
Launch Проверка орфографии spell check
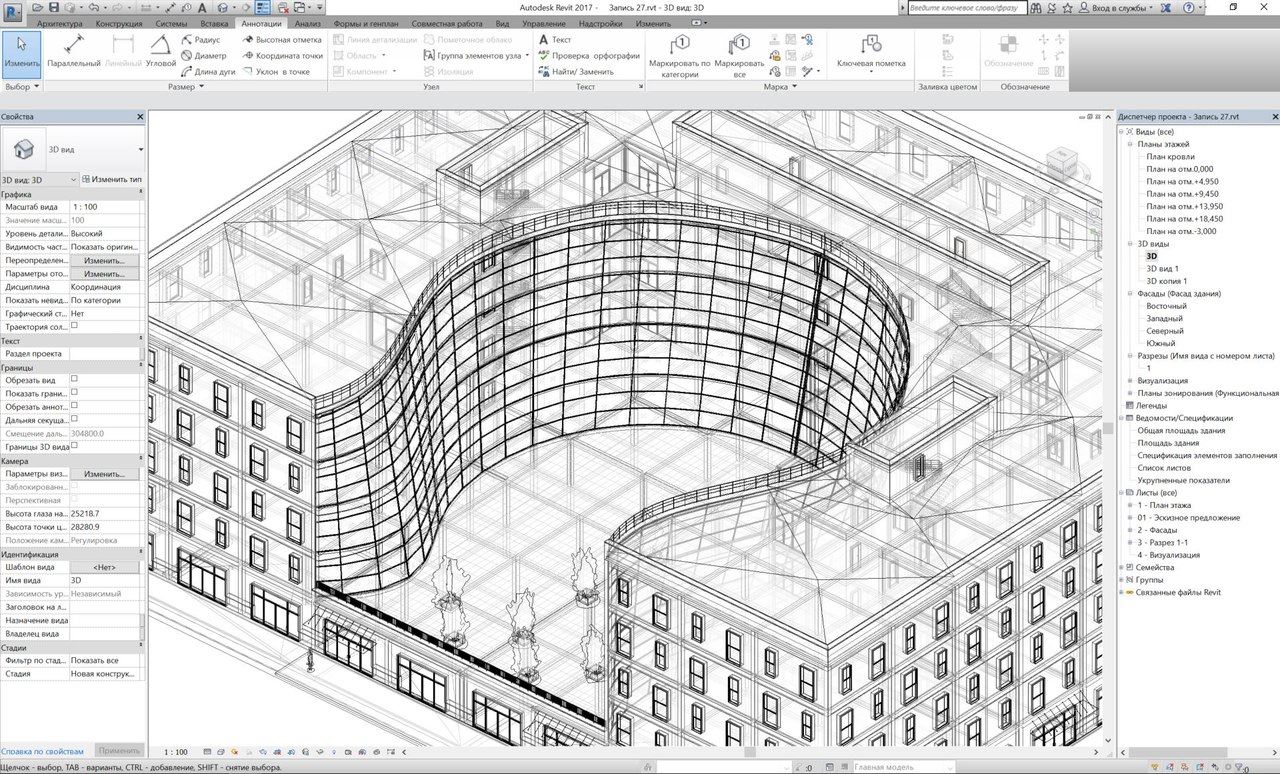588,56
